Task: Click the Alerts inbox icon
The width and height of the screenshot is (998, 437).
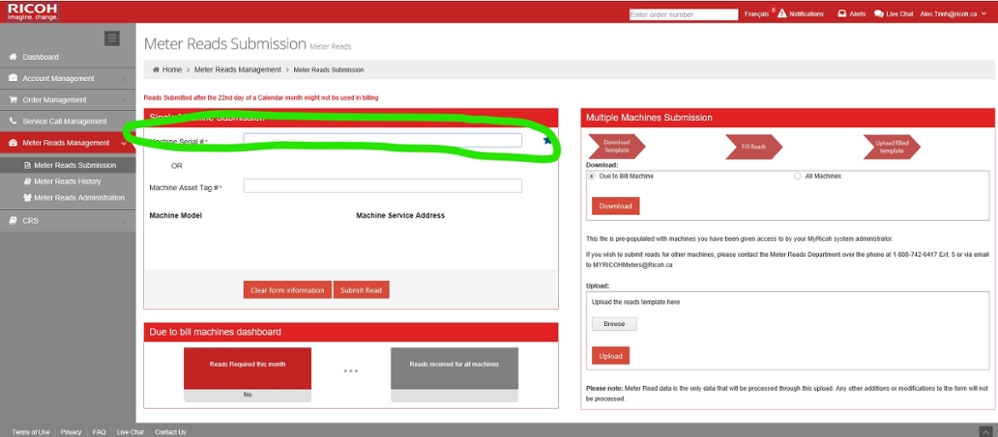Action: 842,13
